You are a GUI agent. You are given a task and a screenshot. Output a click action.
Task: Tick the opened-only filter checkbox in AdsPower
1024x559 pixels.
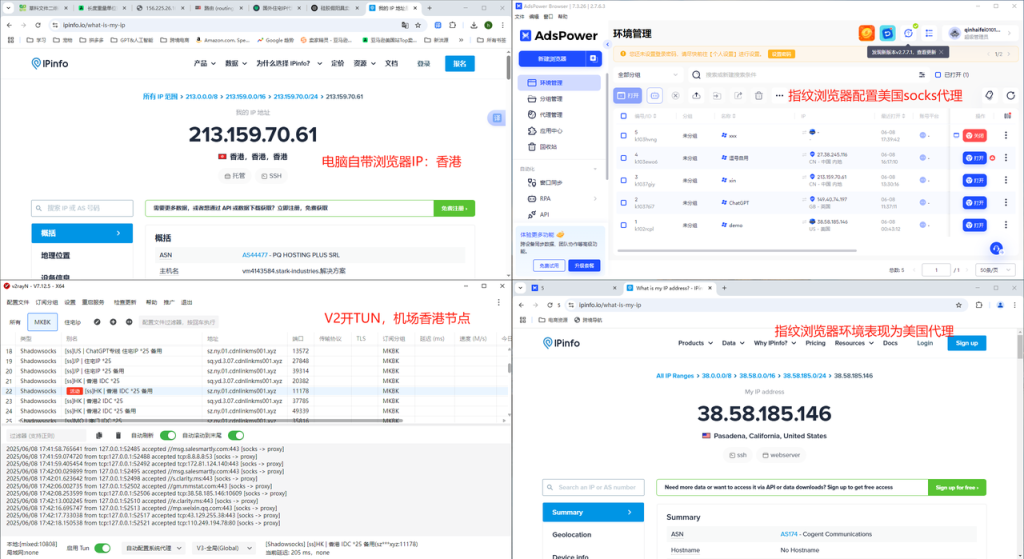(938, 74)
